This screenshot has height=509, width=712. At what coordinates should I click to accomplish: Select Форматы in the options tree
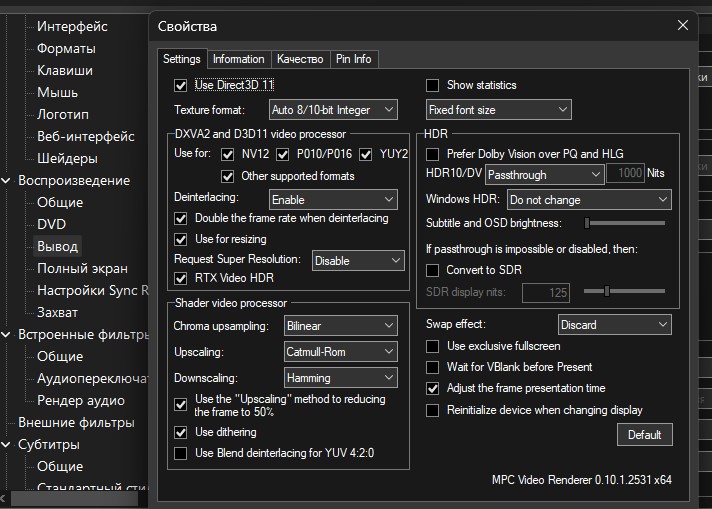pyautogui.click(x=66, y=49)
